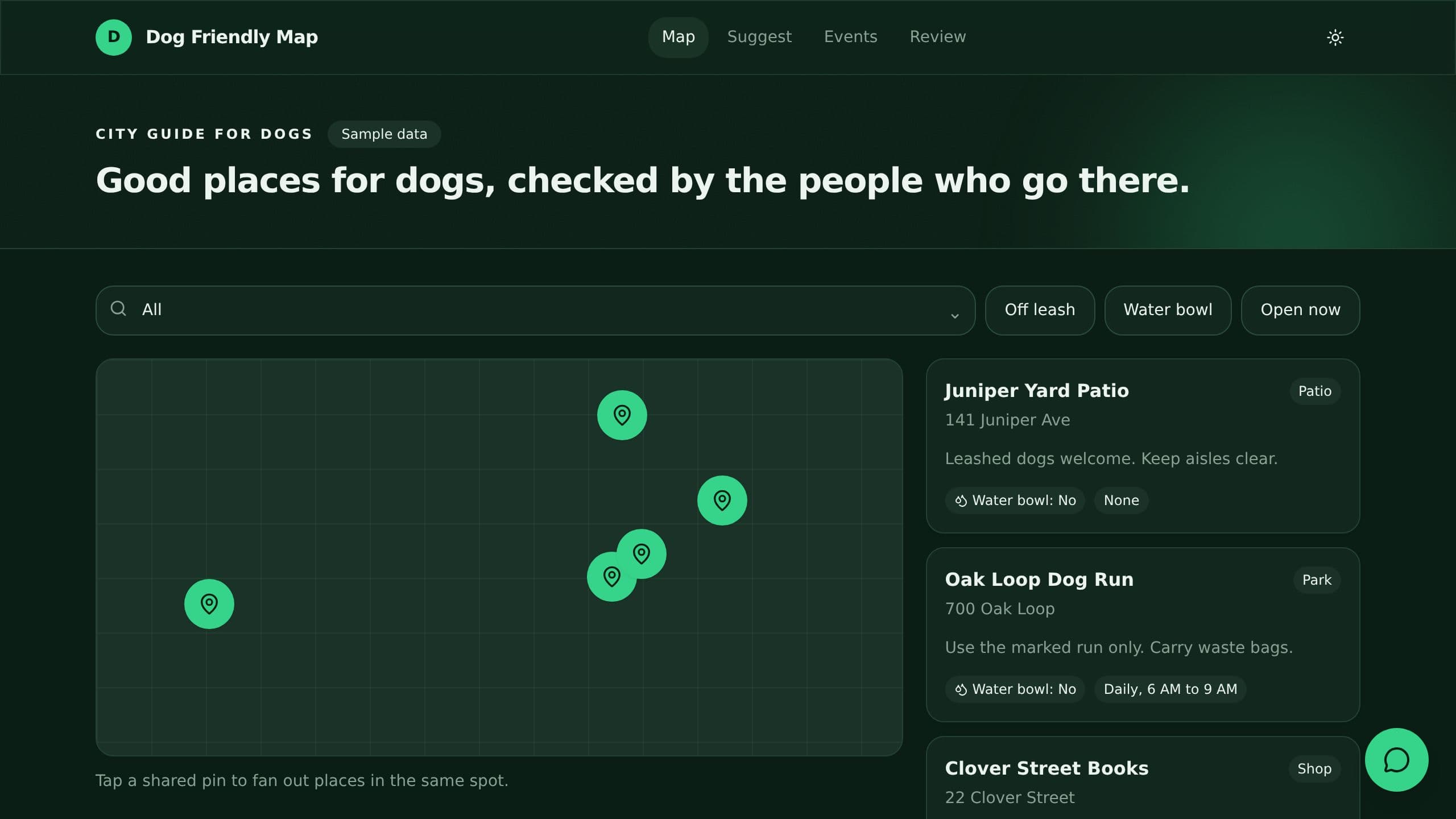Click the All category search field
This screenshot has width=1456, height=819.
point(535,310)
